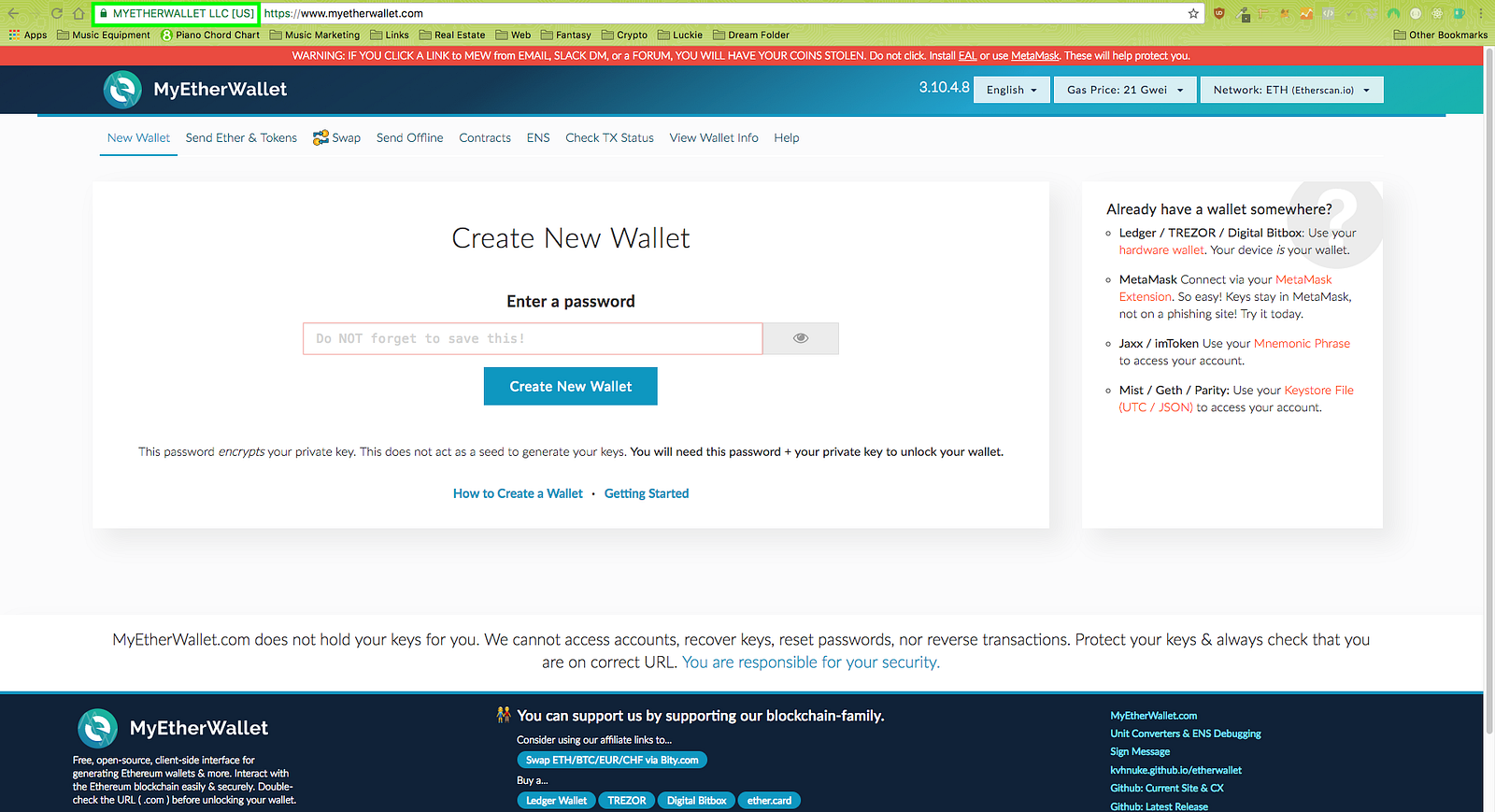Open the Help tab
The image size is (1495, 812).
point(787,137)
